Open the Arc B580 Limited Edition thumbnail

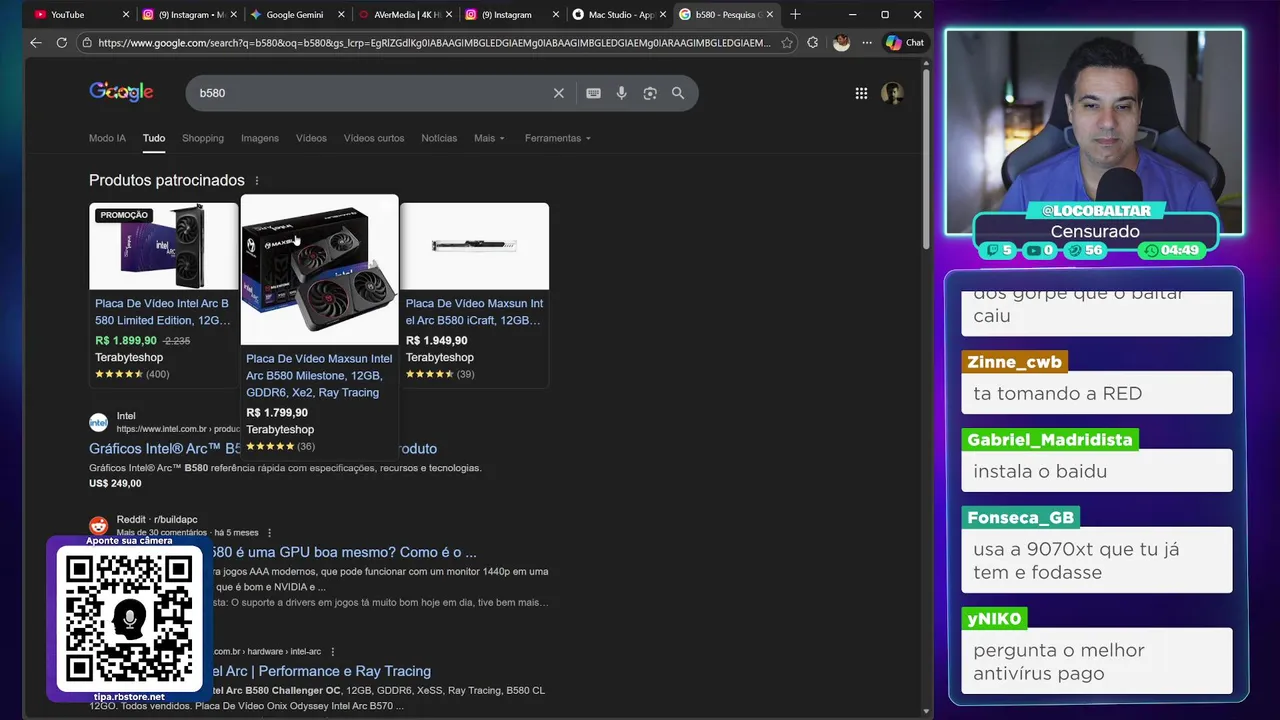point(164,246)
